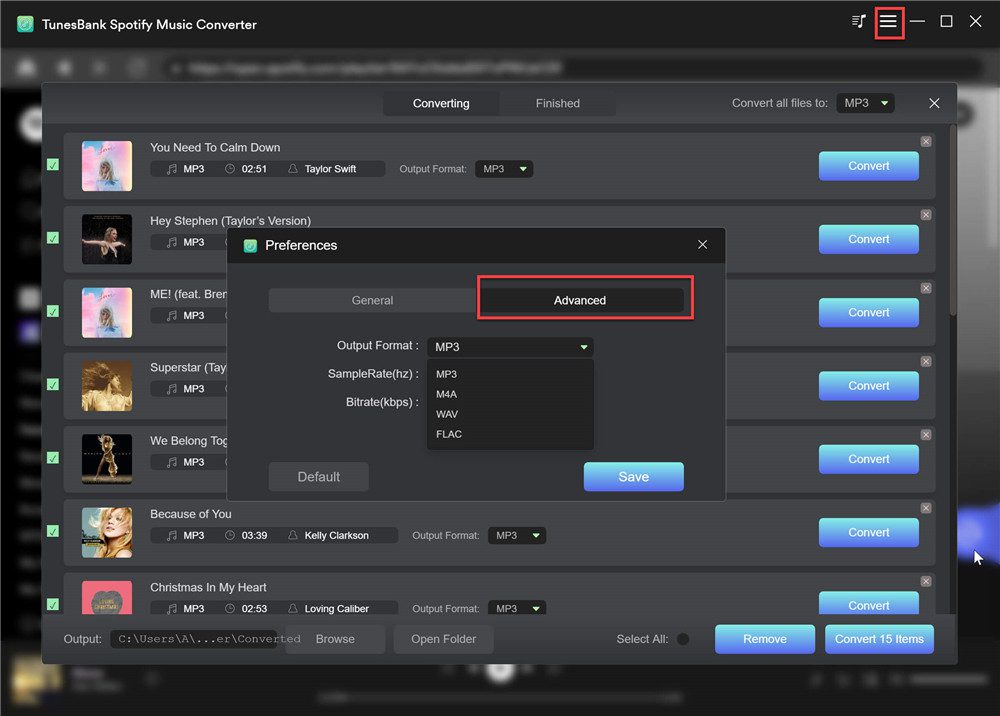
Task: Remove Hey Stephen row with X icon
Action: pyautogui.click(x=926, y=215)
